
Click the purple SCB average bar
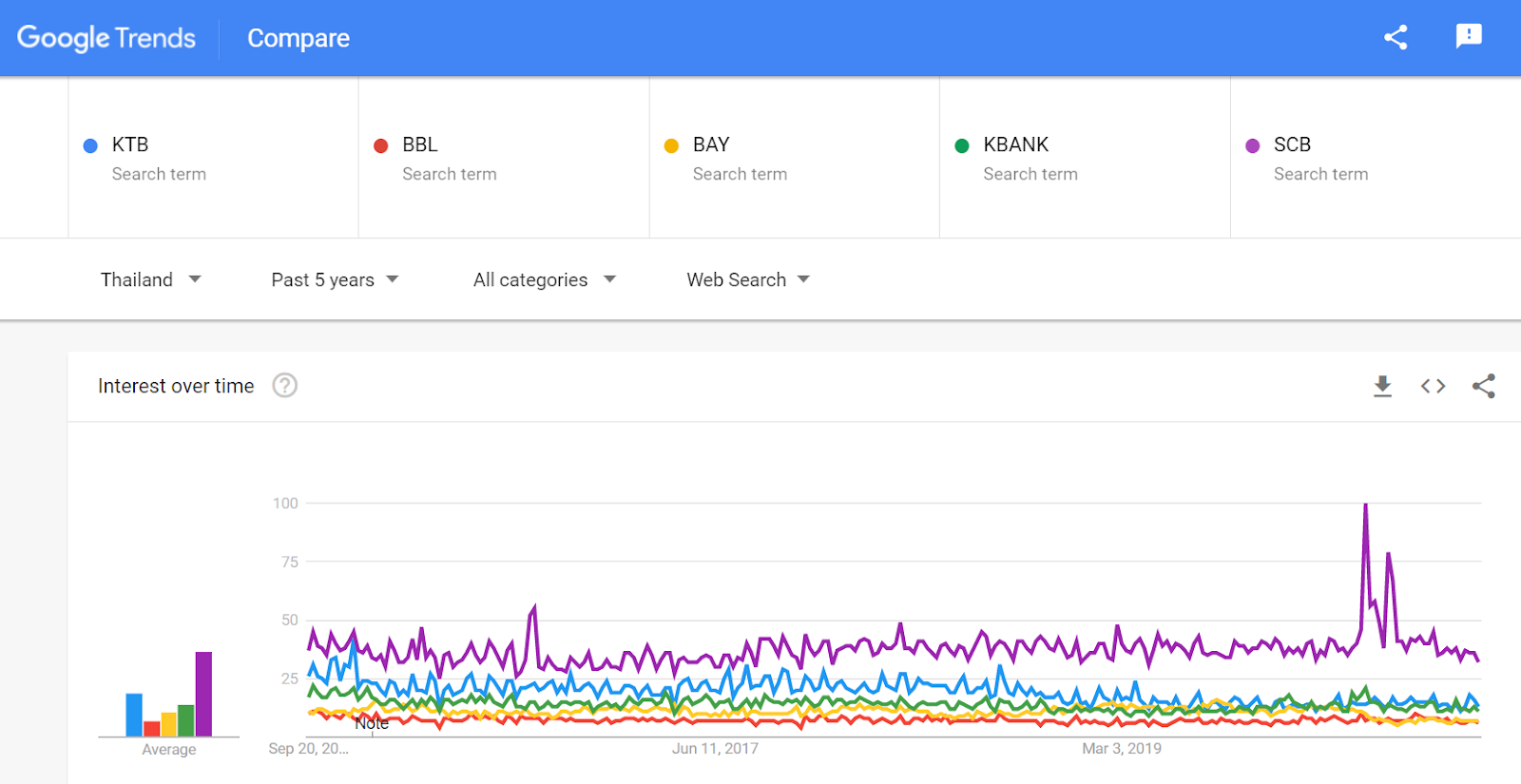click(x=203, y=694)
